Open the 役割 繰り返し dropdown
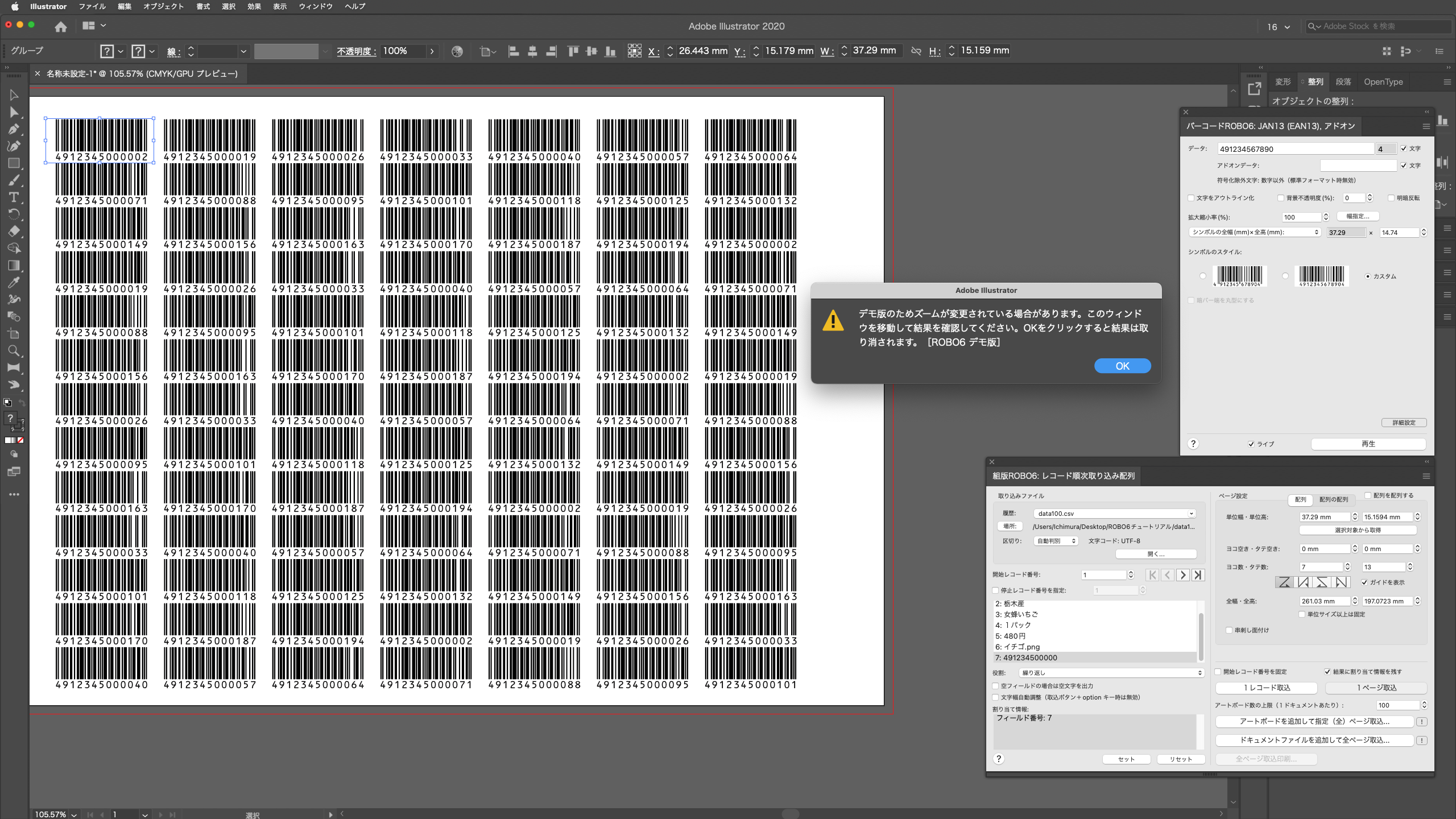The height and width of the screenshot is (819, 1456). pyautogui.click(x=1111, y=673)
